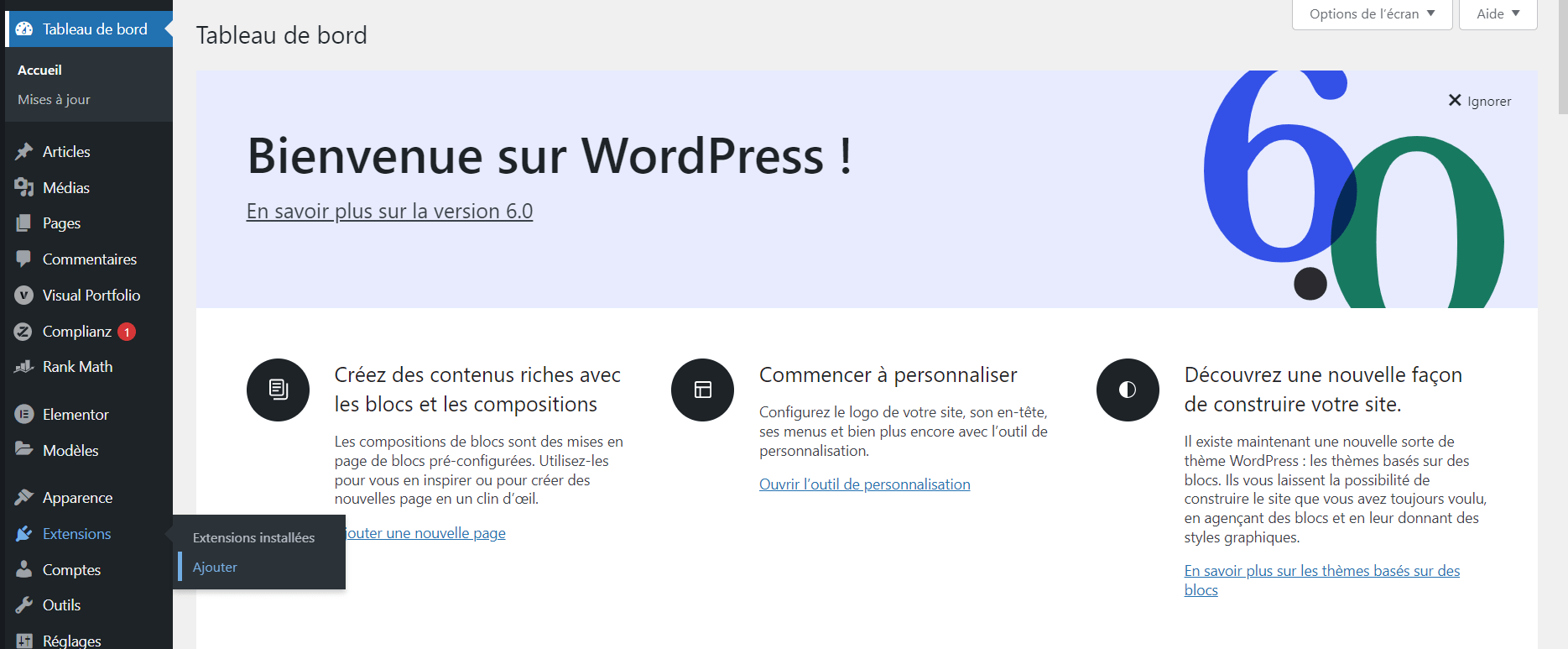Select Extensions installées in flyout menu
Viewport: 1568px width, 649px height.
click(253, 537)
